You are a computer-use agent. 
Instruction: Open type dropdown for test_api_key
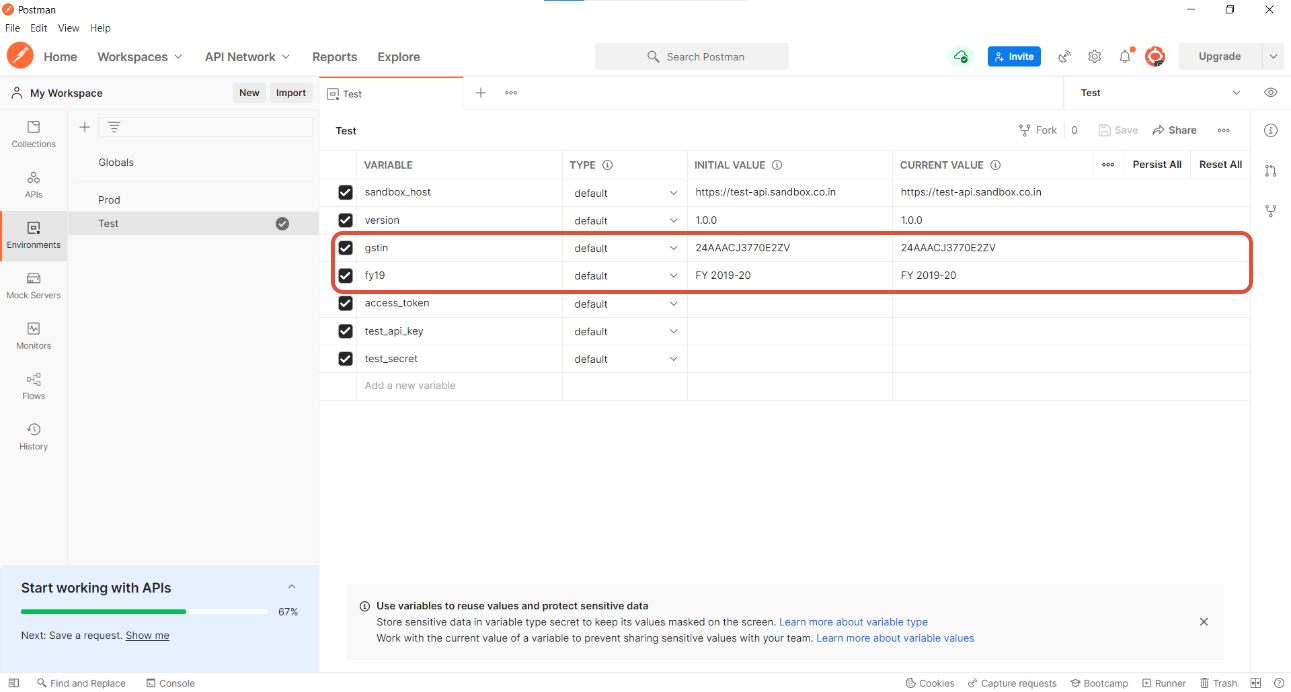tap(625, 331)
